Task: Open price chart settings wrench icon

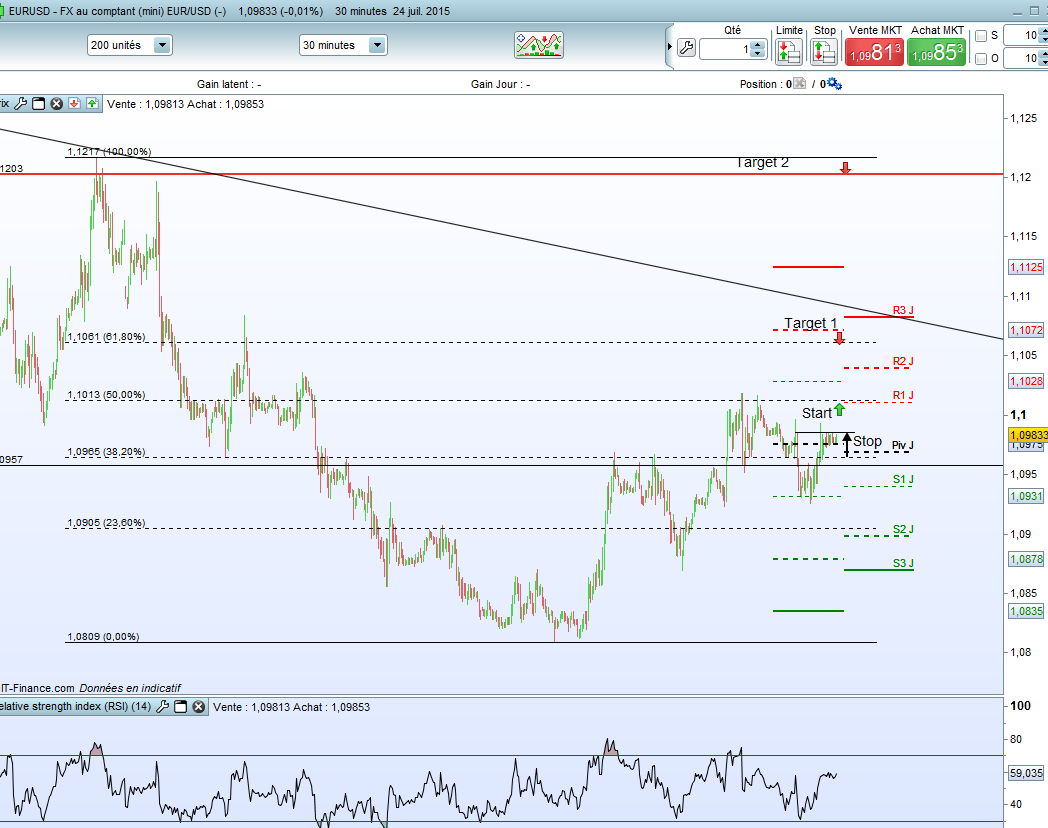Action: [x=21, y=104]
